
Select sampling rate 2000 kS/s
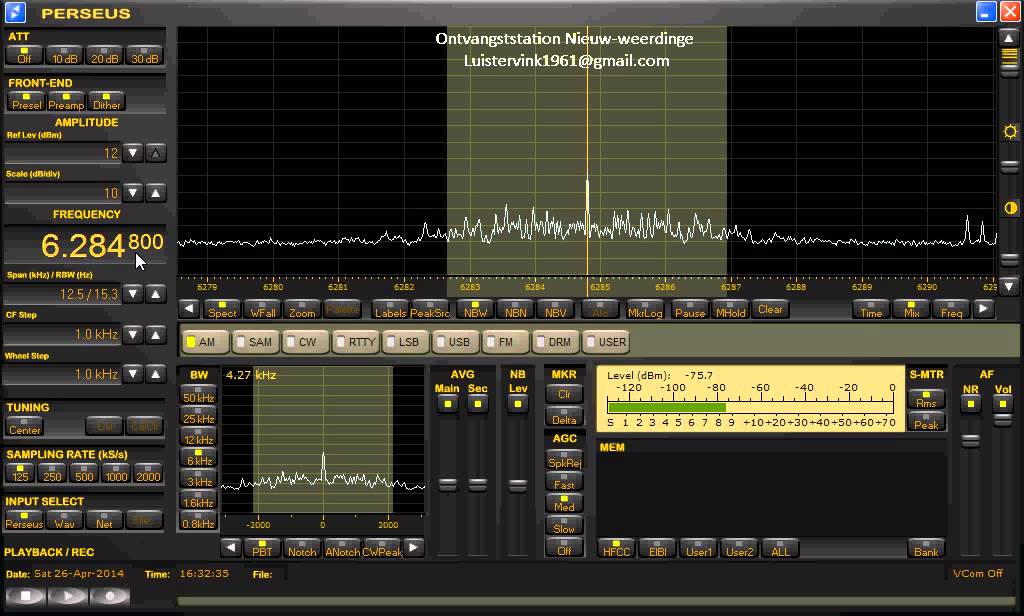point(148,473)
